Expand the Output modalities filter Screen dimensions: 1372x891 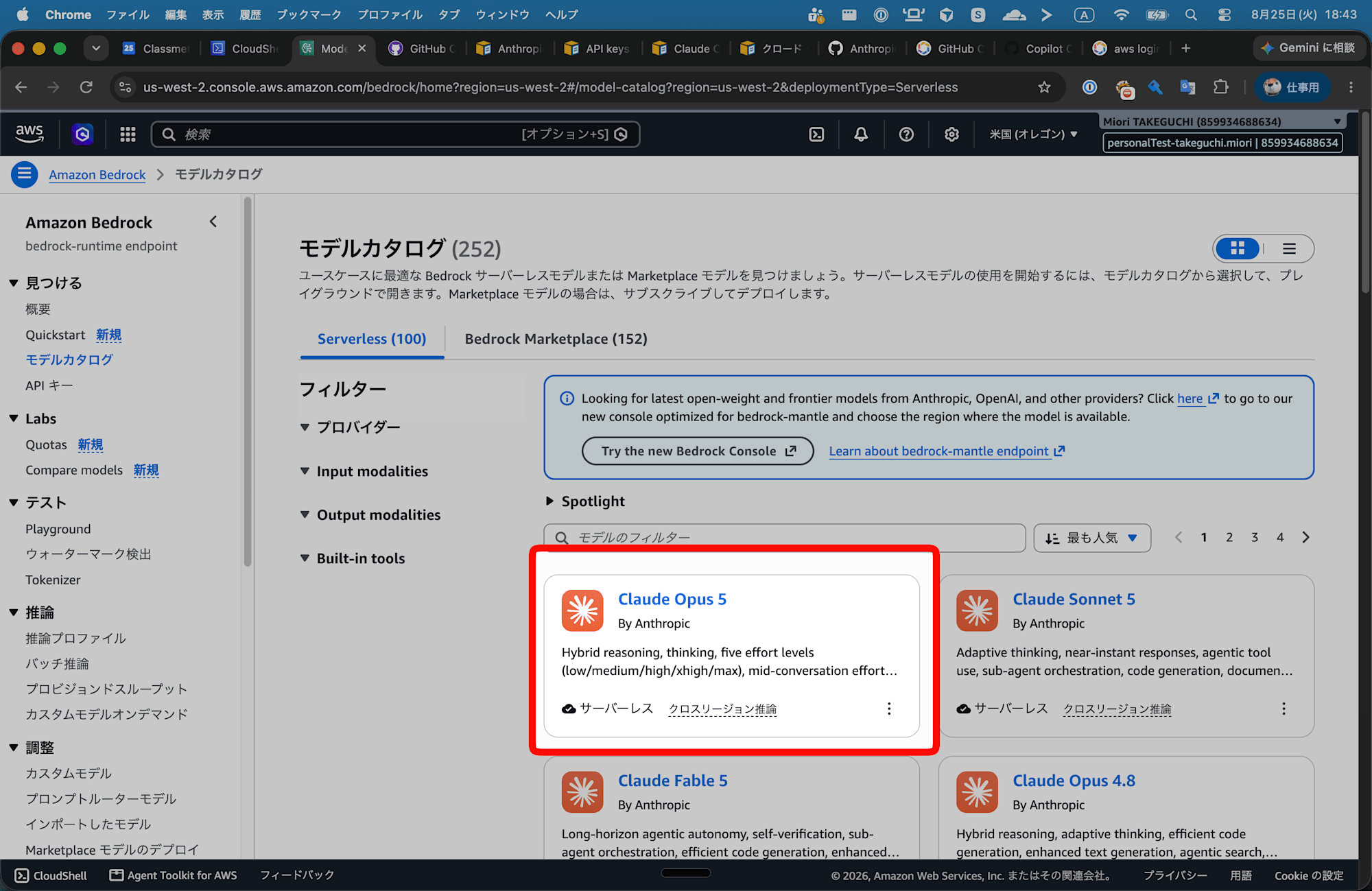coord(370,515)
